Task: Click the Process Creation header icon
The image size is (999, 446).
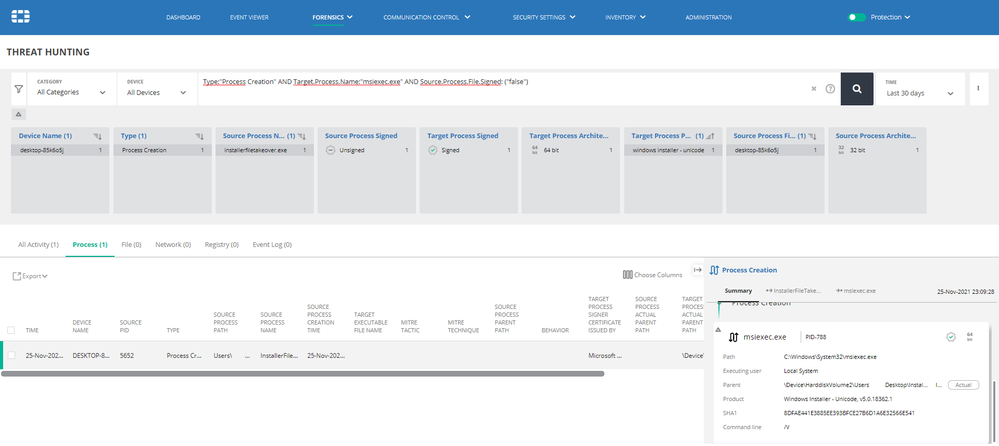Action: pos(714,270)
